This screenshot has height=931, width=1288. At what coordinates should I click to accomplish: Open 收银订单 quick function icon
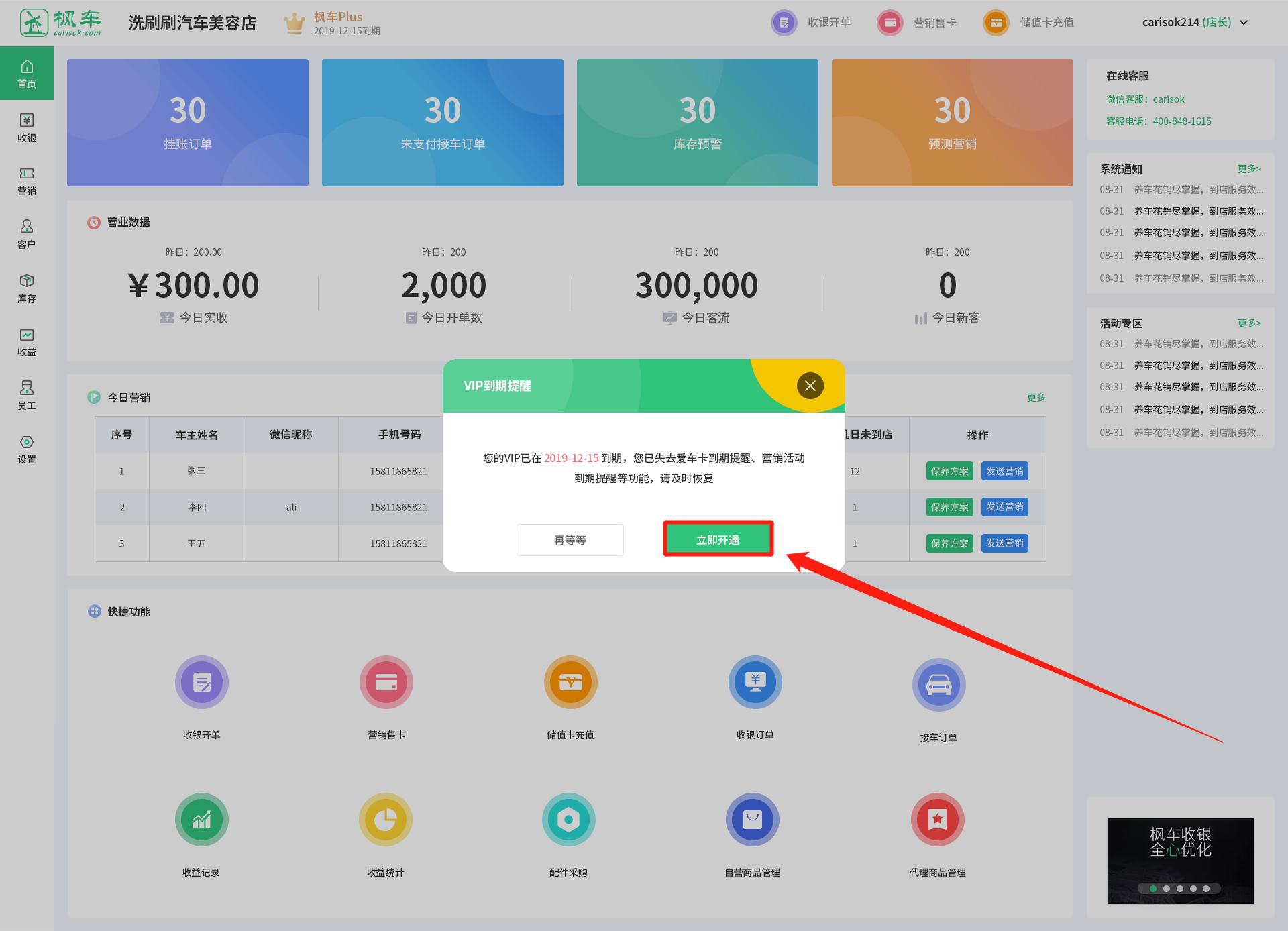click(755, 682)
